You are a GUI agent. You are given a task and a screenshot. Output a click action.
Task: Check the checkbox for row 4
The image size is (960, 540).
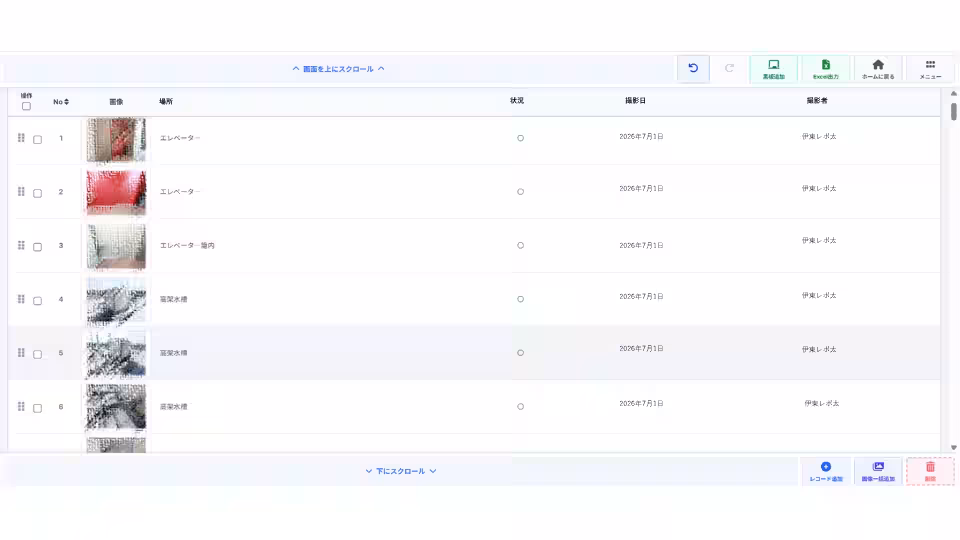click(37, 301)
